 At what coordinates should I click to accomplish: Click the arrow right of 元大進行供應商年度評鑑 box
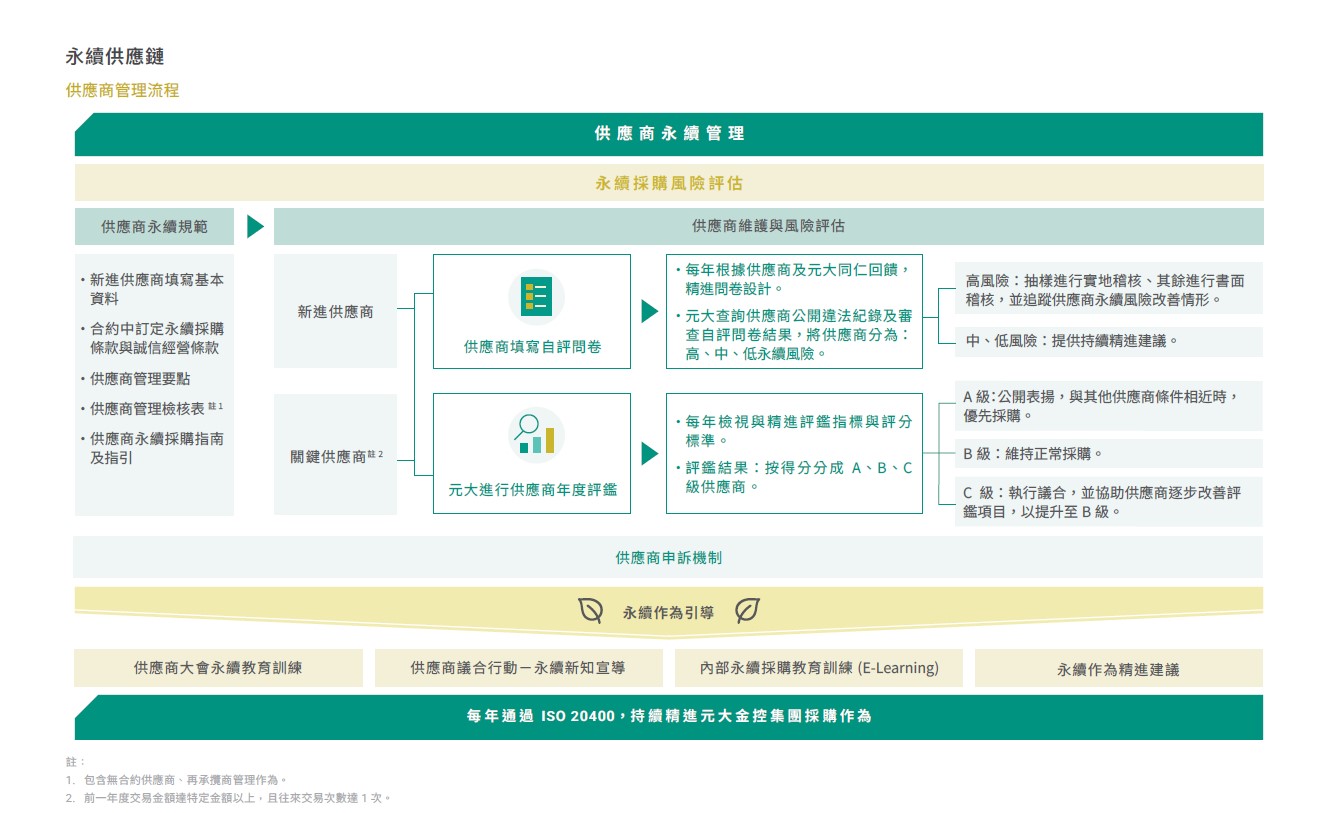[x=649, y=453]
